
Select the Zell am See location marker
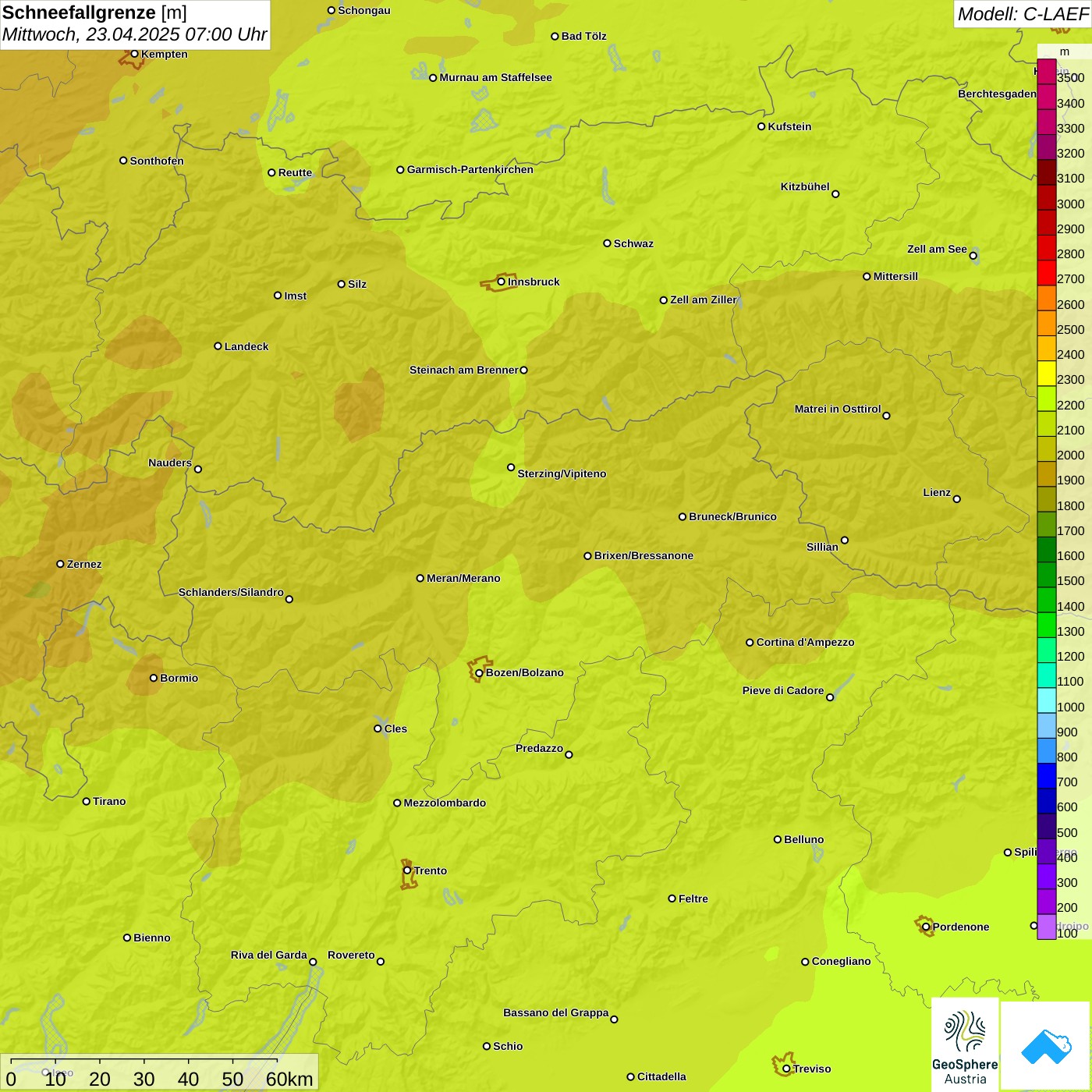click(x=973, y=256)
